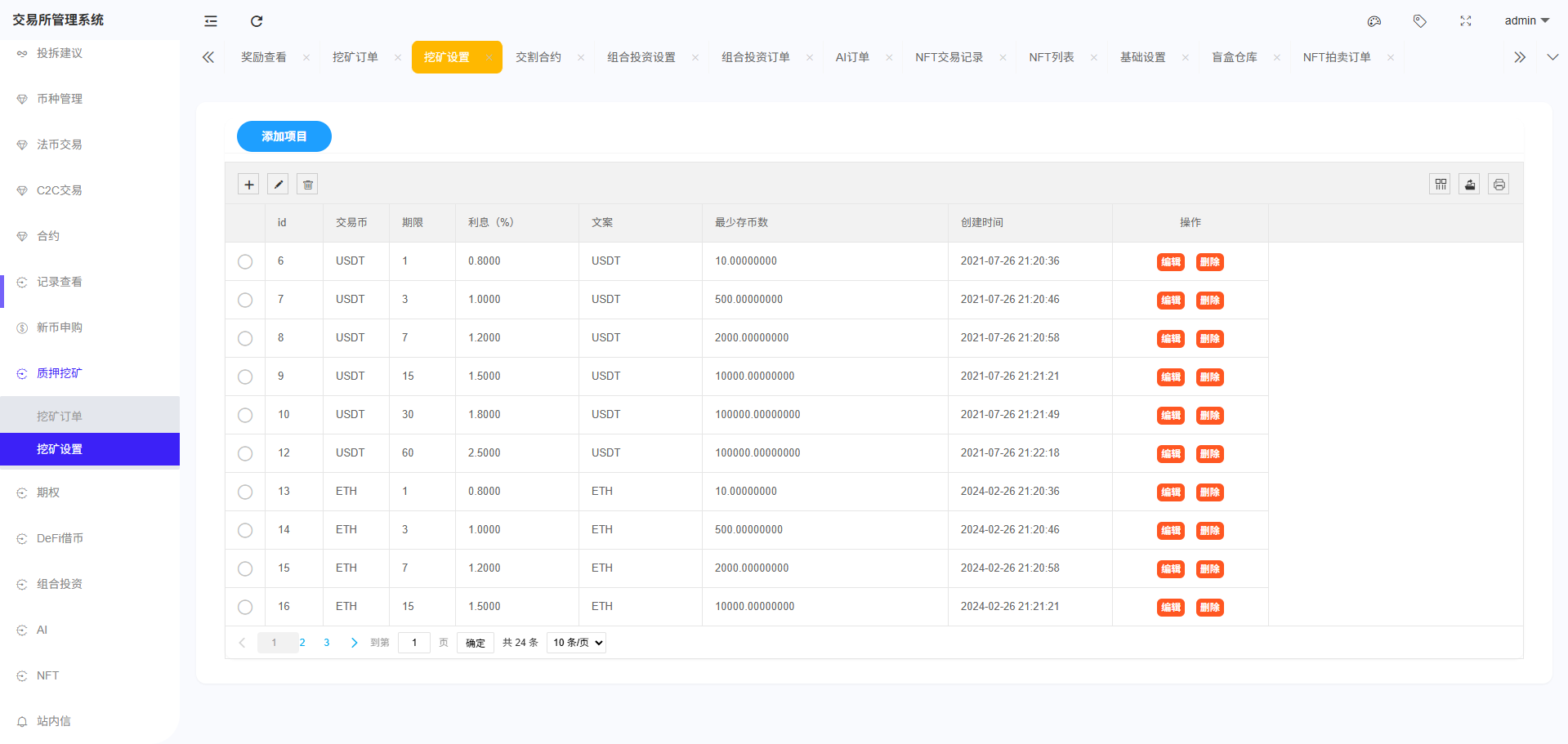The height and width of the screenshot is (744, 1568).
Task: Click 编辑 on row id 10
Action: [x=1170, y=416]
